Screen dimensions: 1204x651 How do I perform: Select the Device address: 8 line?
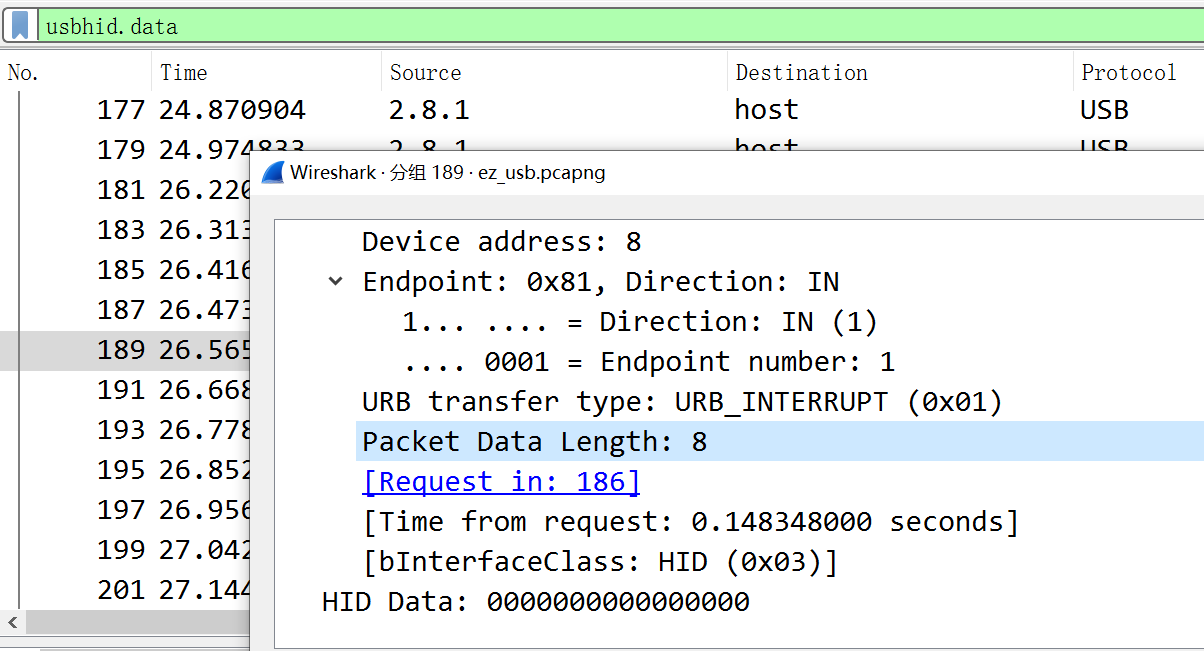click(x=501, y=242)
